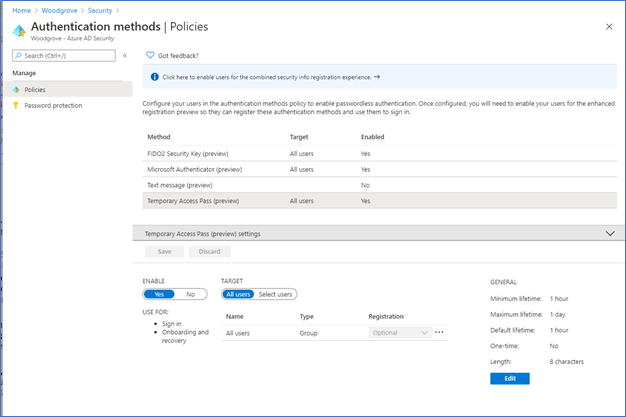Click the Registration column header
The width and height of the screenshot is (626, 417).
click(x=386, y=316)
